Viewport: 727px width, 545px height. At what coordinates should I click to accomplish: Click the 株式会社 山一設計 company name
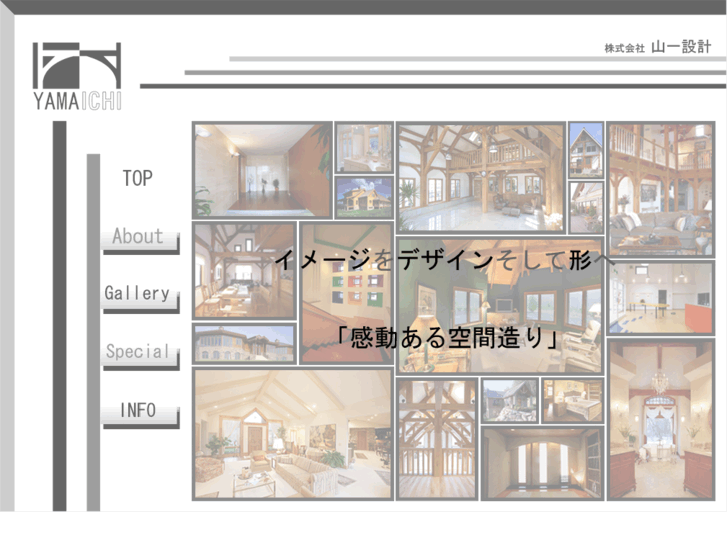[x=657, y=47]
